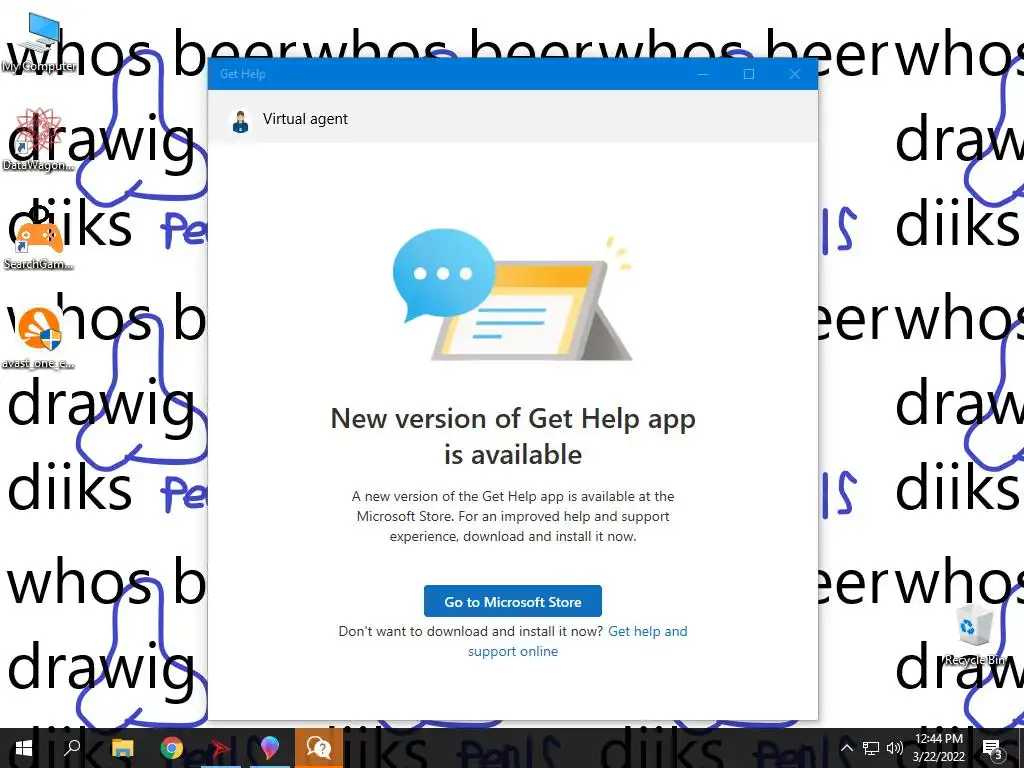Image resolution: width=1024 pixels, height=768 pixels.
Task: Open the clock showing 12:44 PM
Action: click(938, 748)
